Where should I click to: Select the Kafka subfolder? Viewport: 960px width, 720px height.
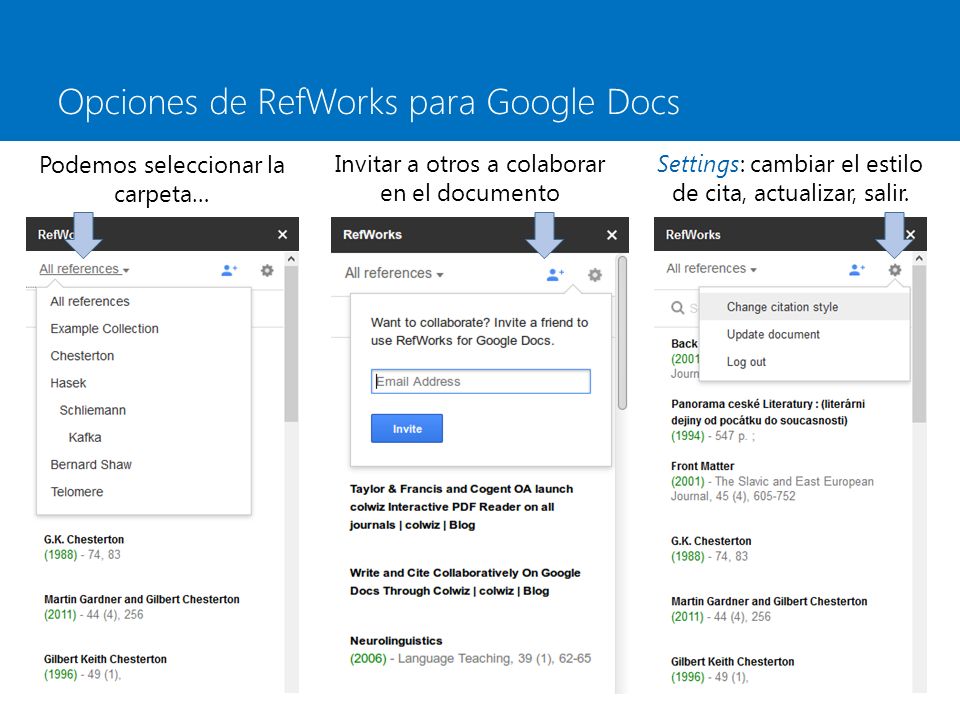85,438
